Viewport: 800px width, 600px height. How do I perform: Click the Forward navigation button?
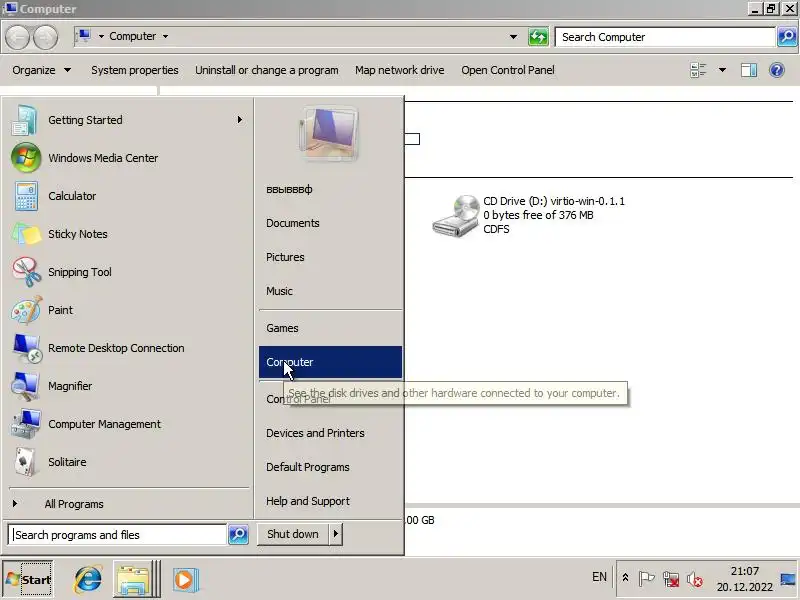coord(45,37)
